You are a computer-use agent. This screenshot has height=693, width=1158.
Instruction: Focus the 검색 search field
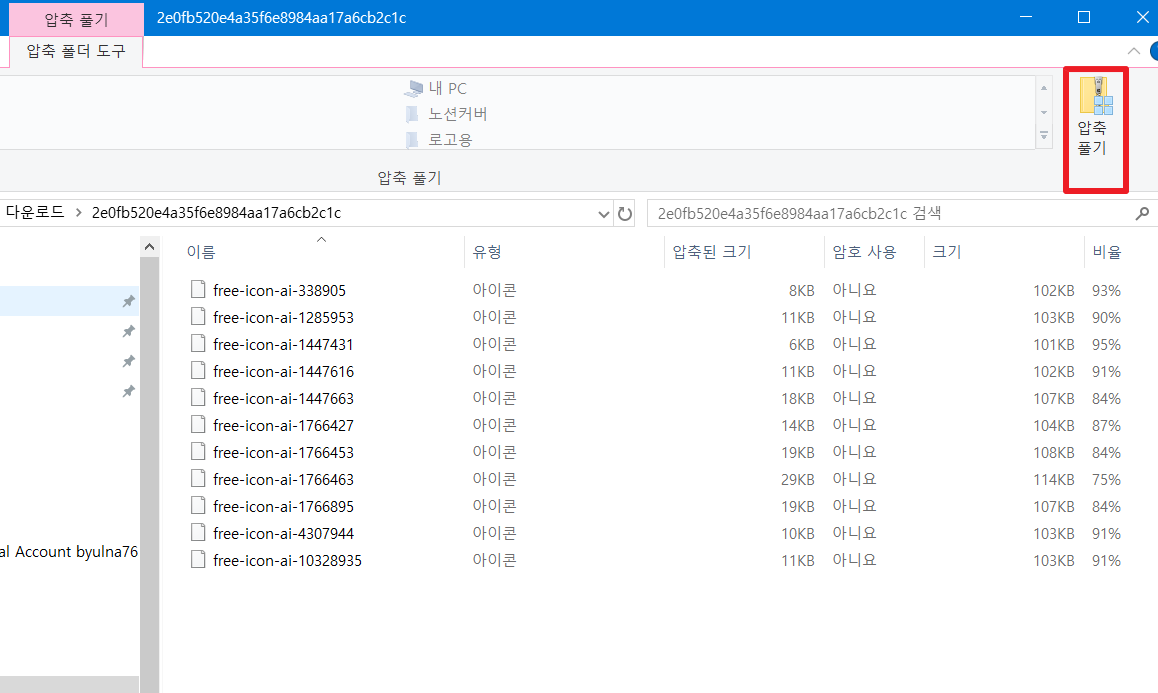tap(890, 214)
